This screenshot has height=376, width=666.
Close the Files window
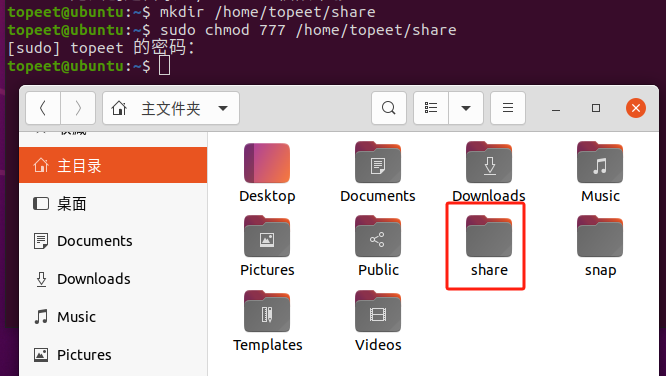[x=636, y=108]
